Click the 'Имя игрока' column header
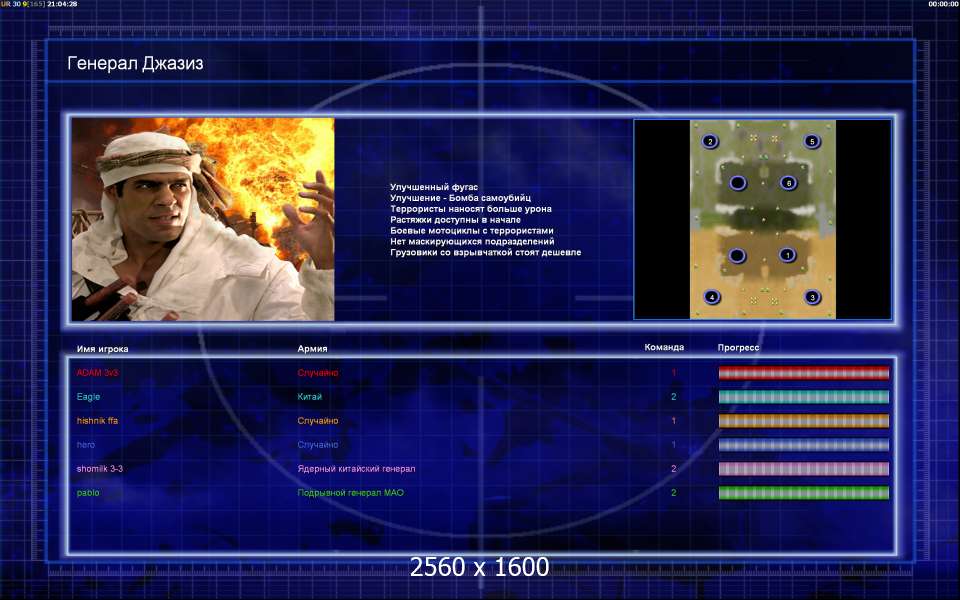 click(x=102, y=349)
